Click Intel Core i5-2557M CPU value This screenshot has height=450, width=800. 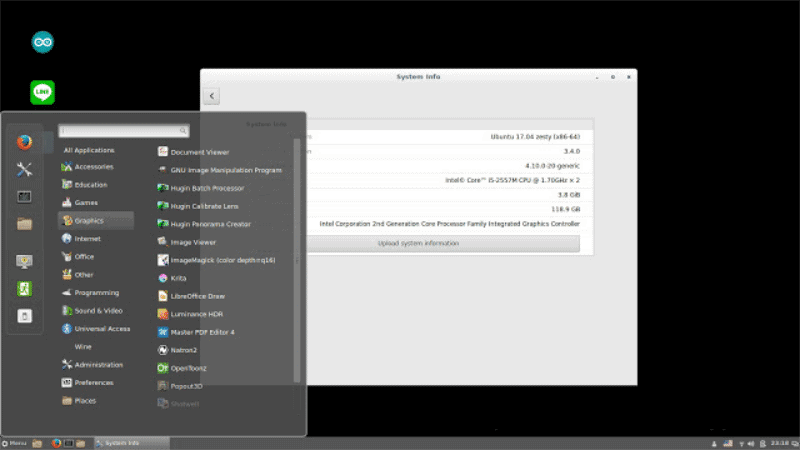tap(512, 180)
